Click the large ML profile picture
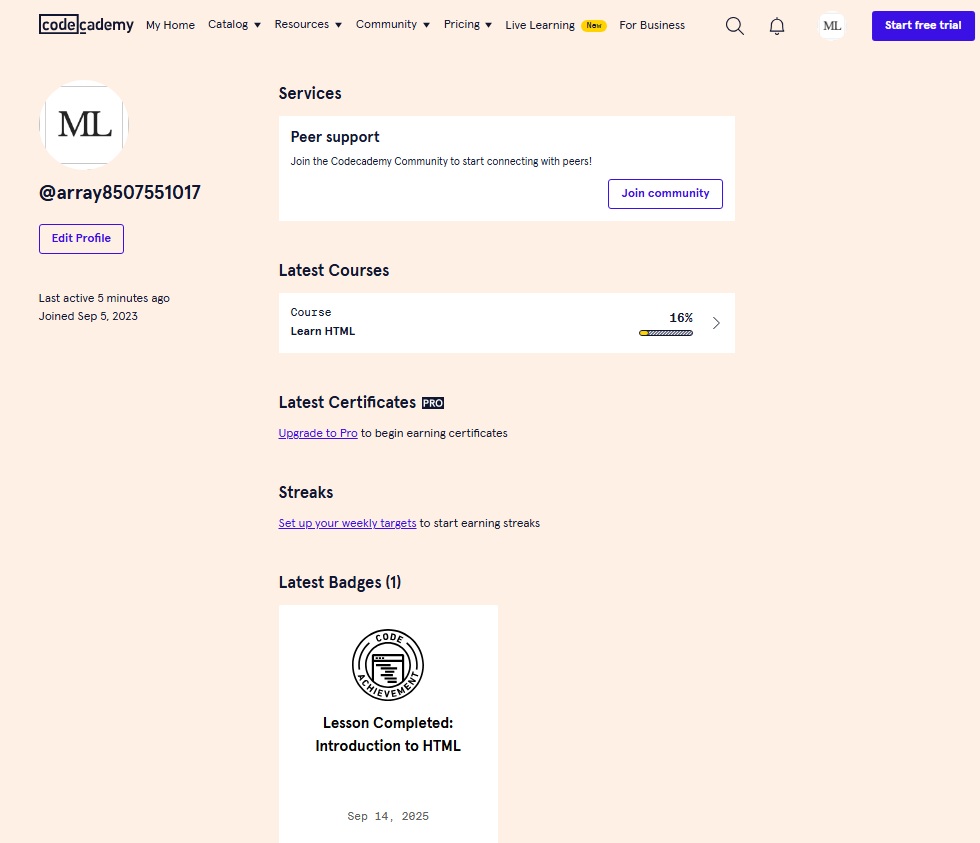Viewport: 980px width, 843px height. pyautogui.click(x=84, y=125)
